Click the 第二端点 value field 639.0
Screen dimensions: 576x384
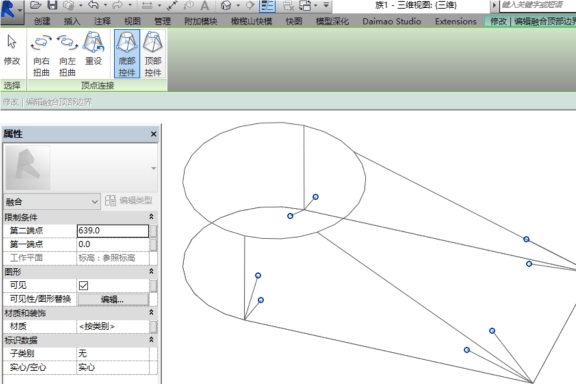[113, 231]
